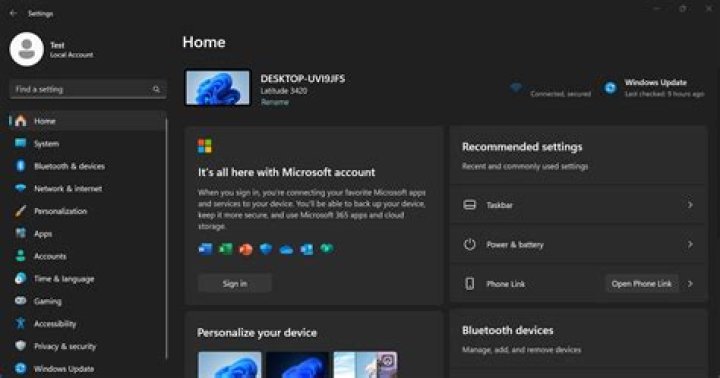Open the Test user profile avatar
Image resolution: width=720 pixels, height=378 pixels.
point(27,50)
